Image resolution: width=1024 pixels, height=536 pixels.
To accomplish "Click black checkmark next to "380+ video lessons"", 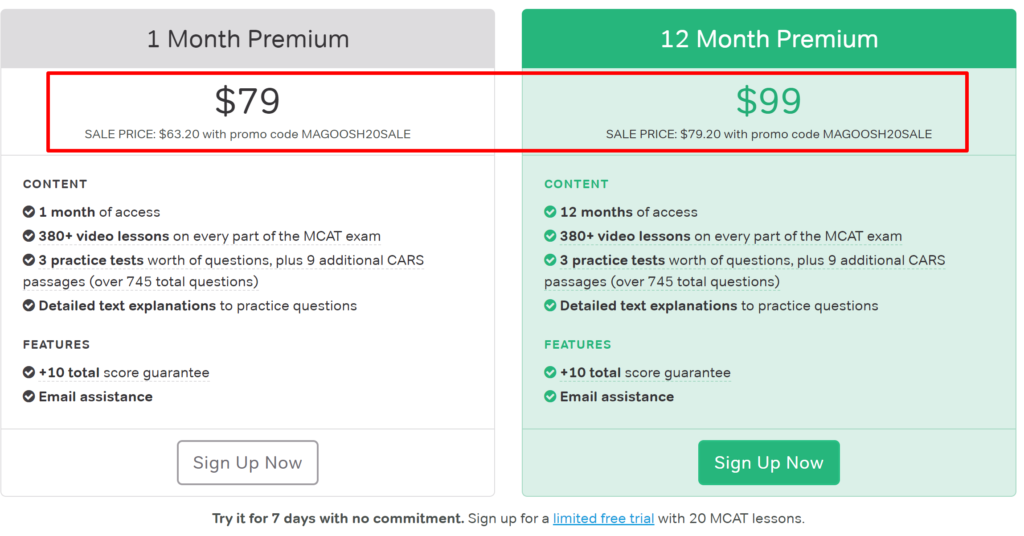I will (x=29, y=236).
